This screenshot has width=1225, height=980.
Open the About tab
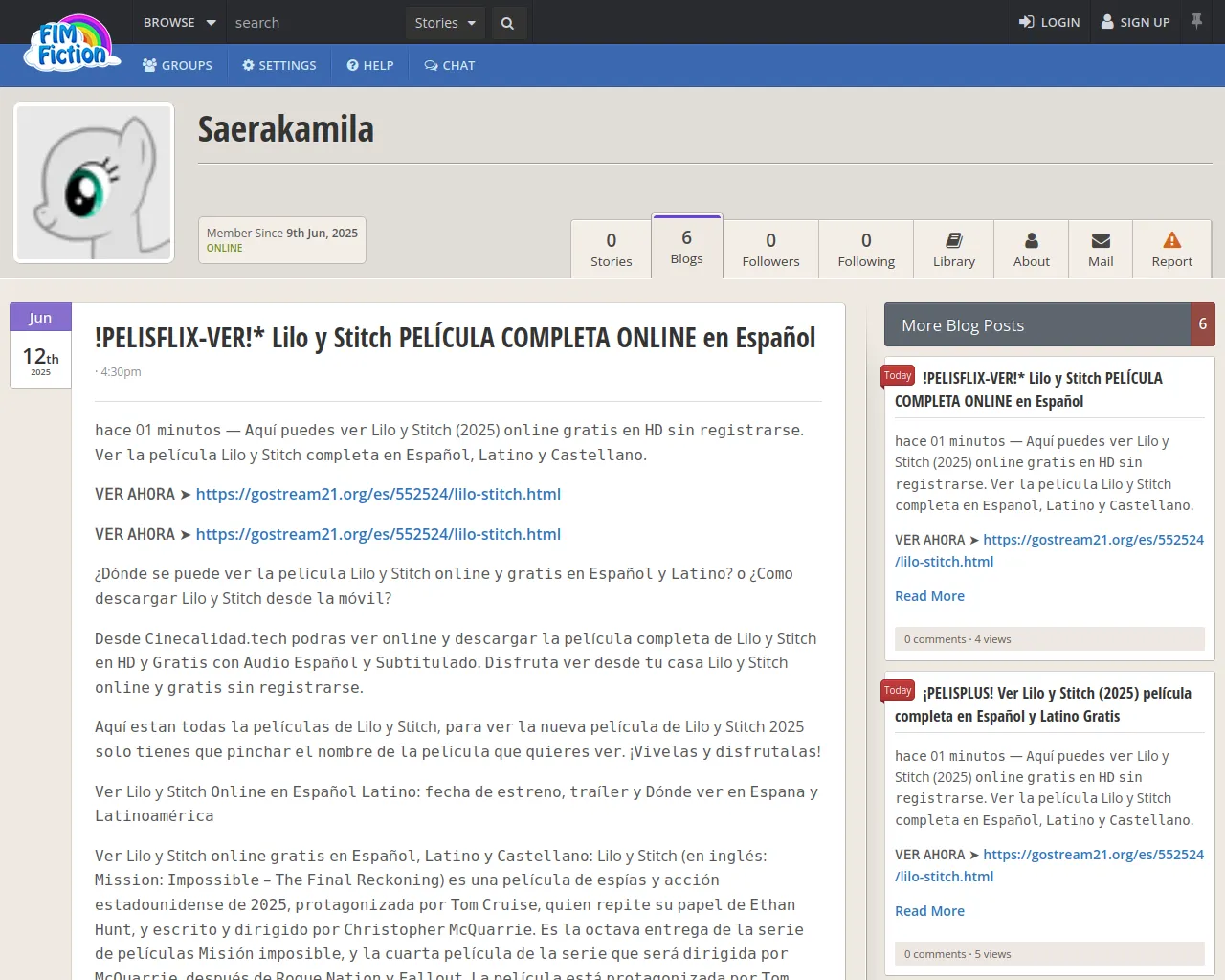(1032, 249)
